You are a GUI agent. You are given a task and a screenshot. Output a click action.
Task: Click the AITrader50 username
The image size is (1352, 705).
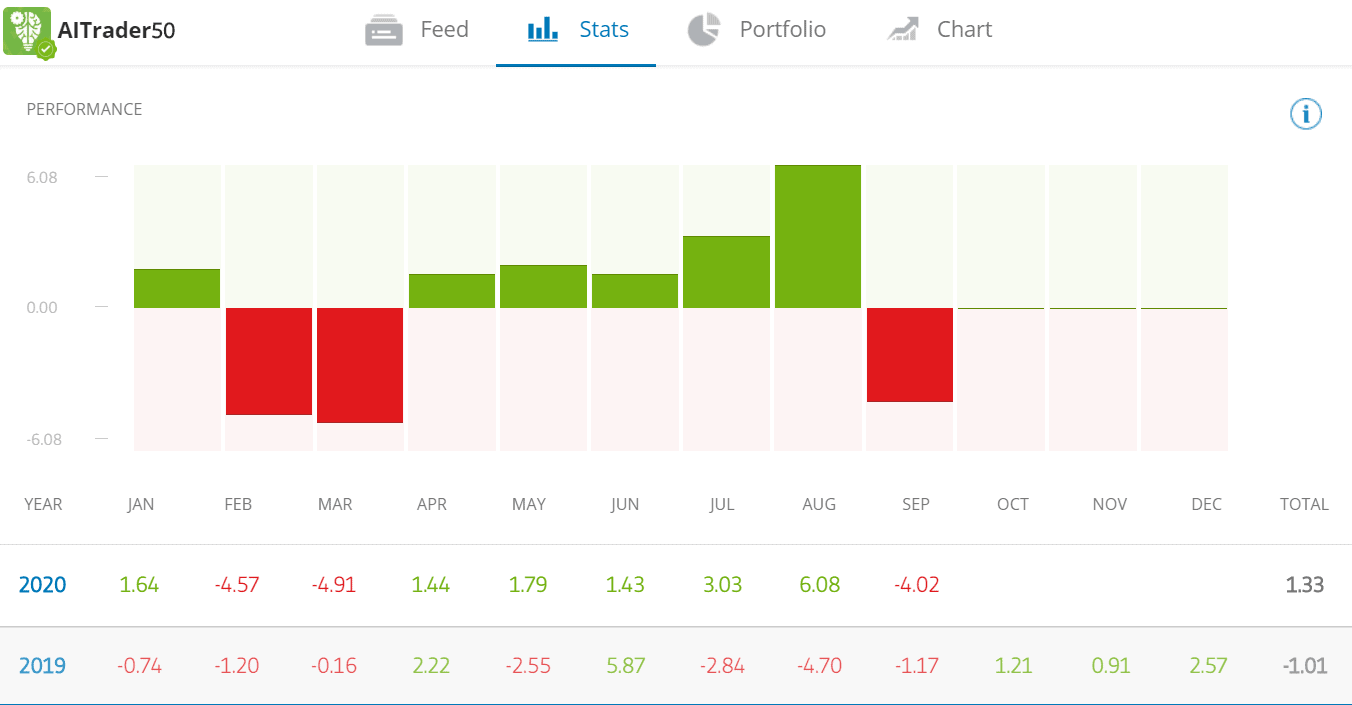coord(116,31)
